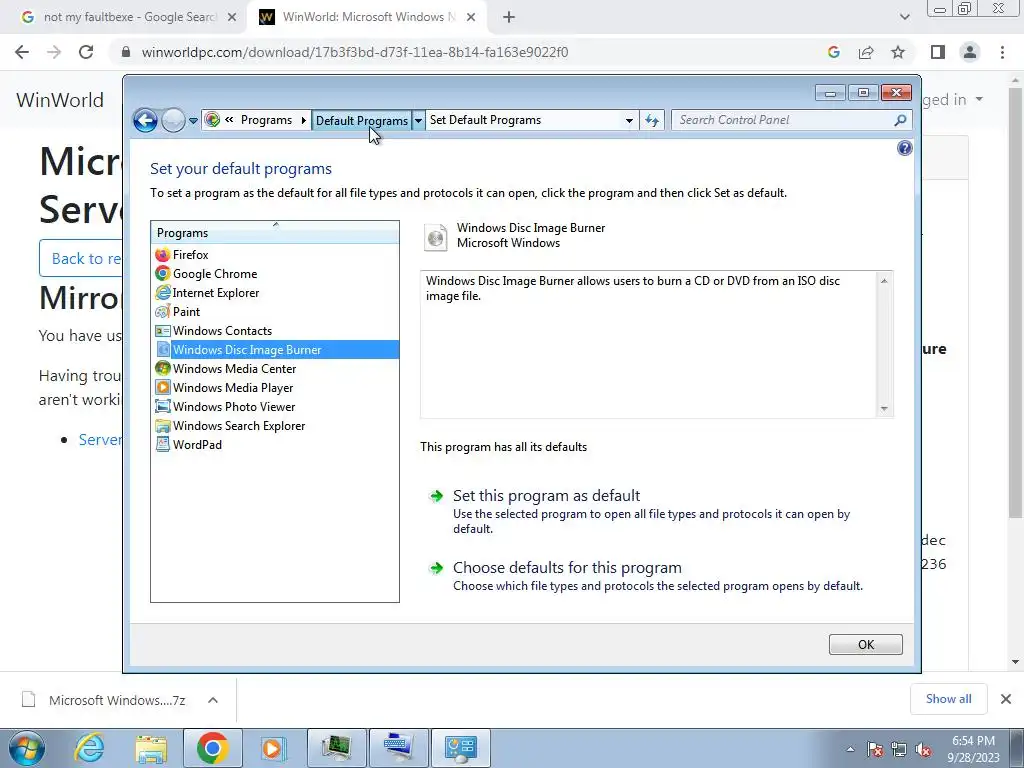The width and height of the screenshot is (1024, 768).
Task: Click Show all downloads
Action: pyautogui.click(x=948, y=699)
